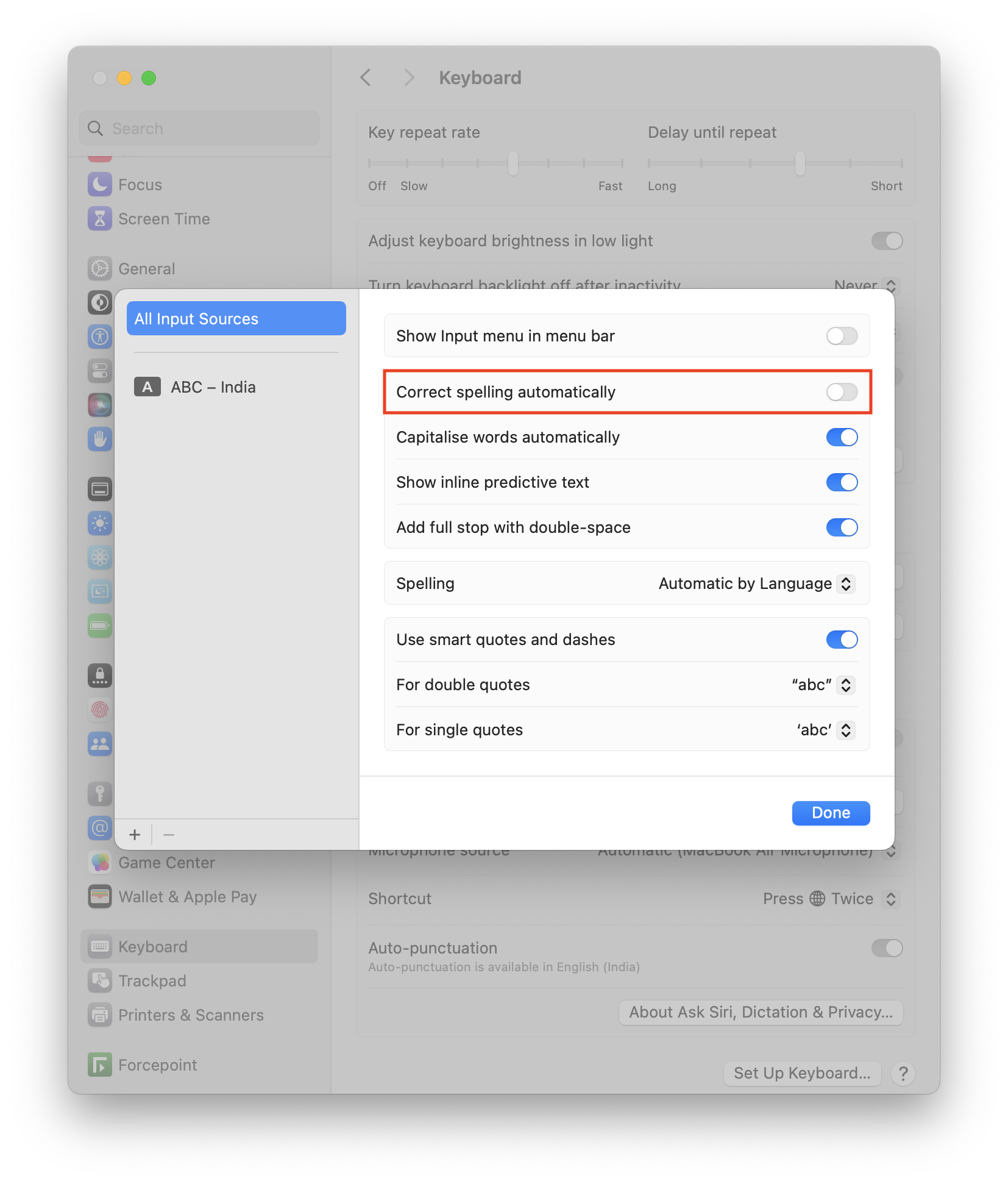1008x1184 pixels.
Task: Open the Internet Accounts @ sidebar icon
Action: [x=100, y=828]
